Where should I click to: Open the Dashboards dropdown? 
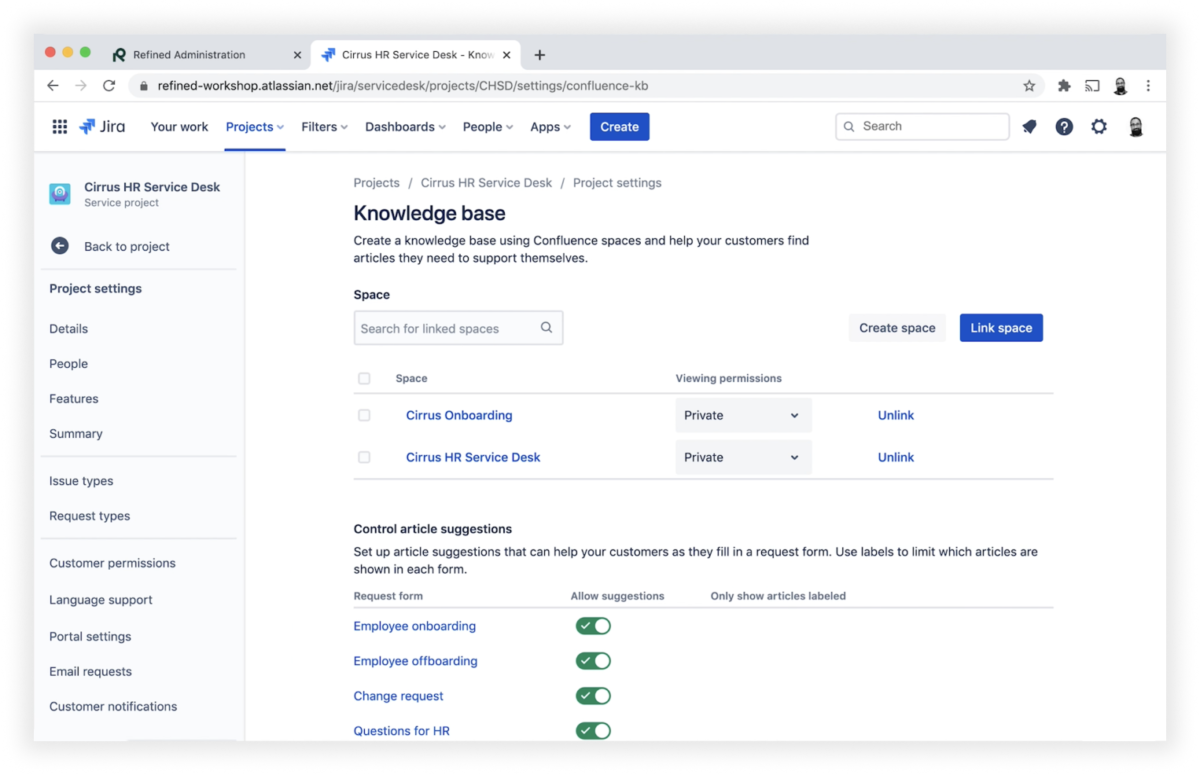point(404,126)
